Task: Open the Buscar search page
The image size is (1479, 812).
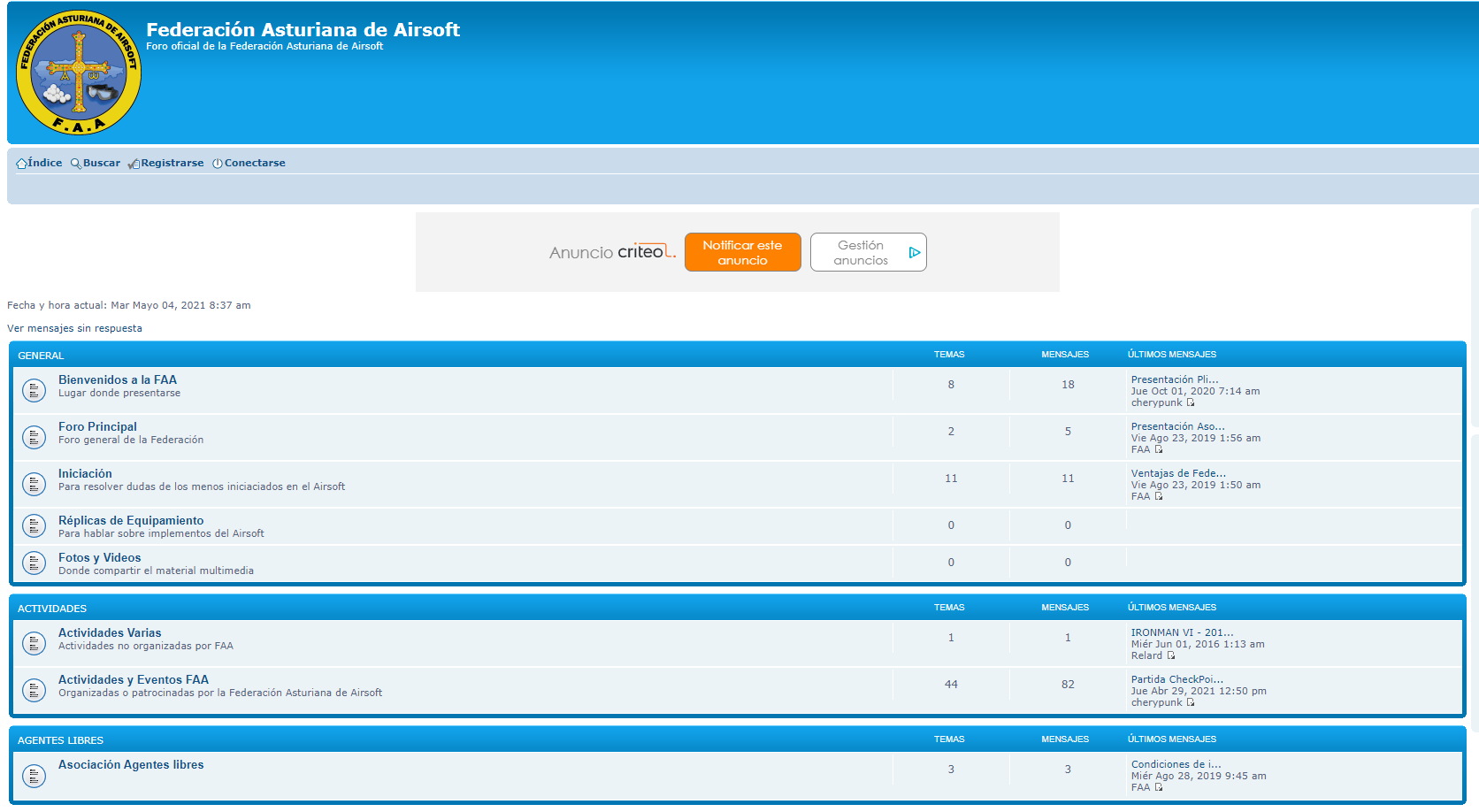Action: [101, 163]
